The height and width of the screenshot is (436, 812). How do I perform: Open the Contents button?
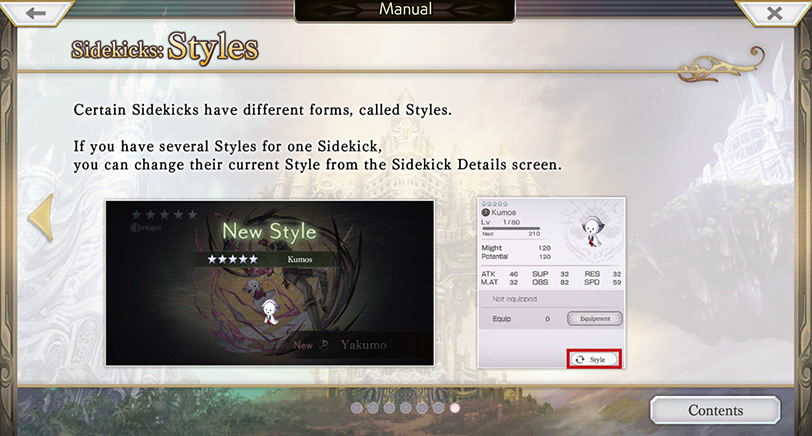click(x=715, y=410)
